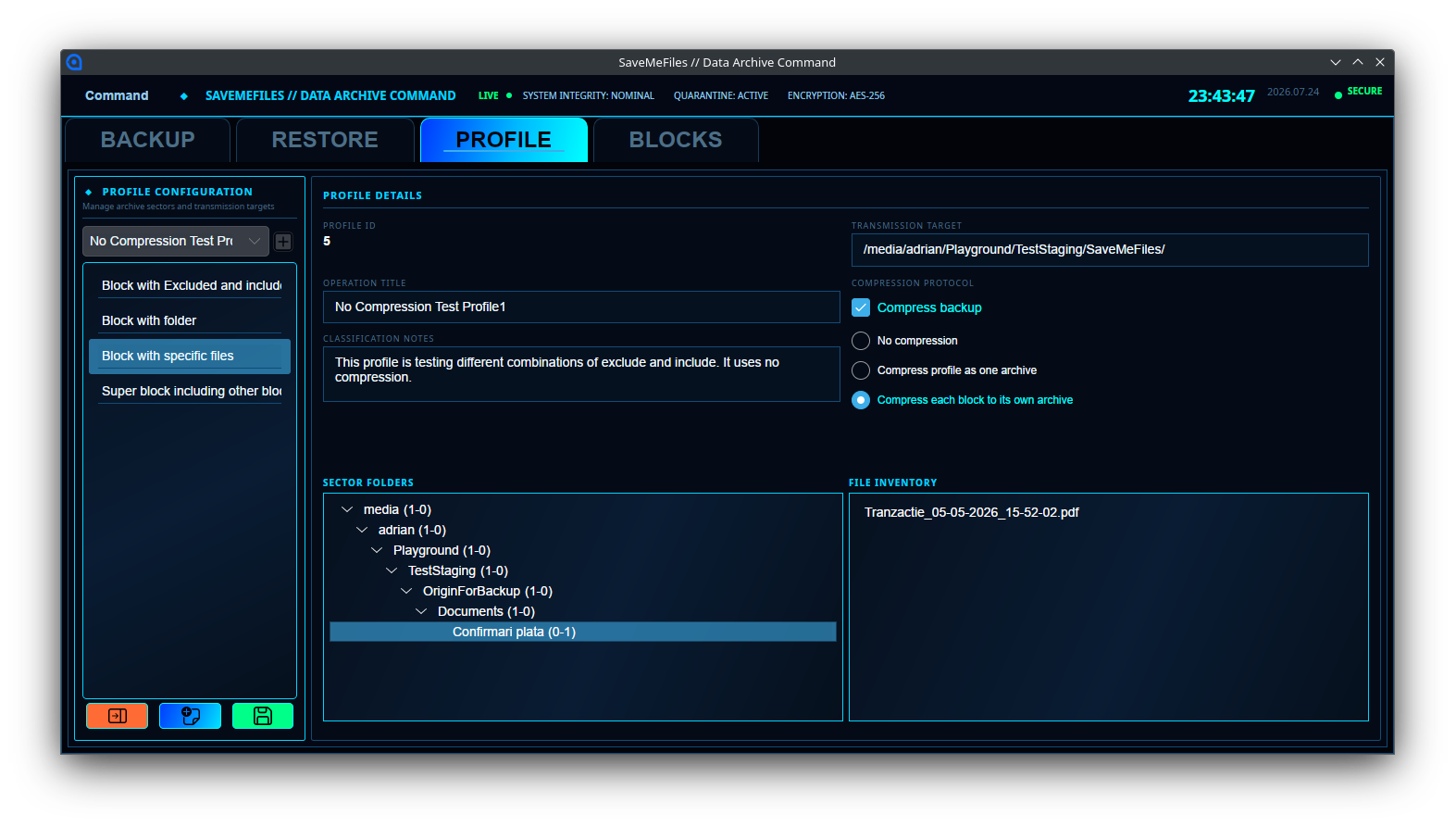Click the green save floppy disk button

pos(263,716)
